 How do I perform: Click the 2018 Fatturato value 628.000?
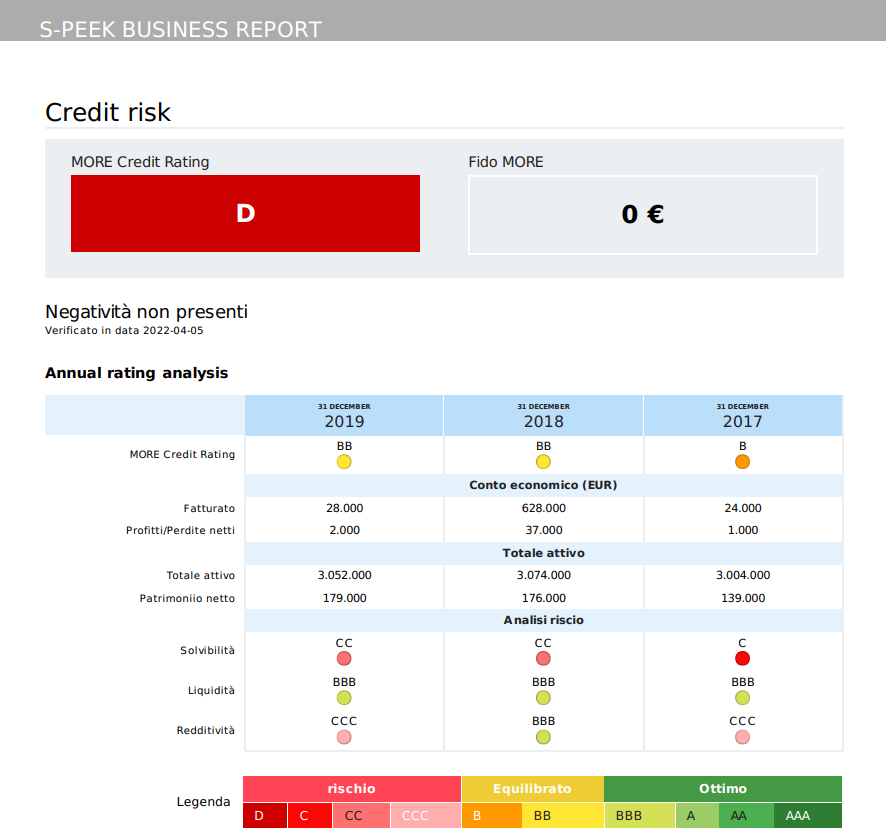tap(544, 508)
